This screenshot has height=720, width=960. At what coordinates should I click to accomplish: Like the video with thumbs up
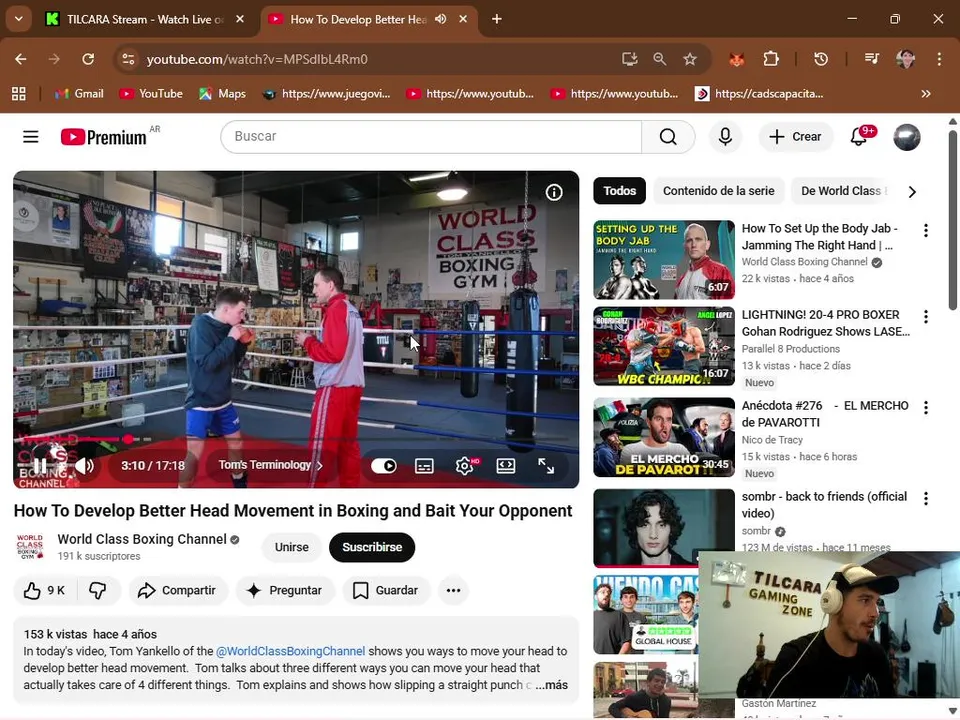43,591
